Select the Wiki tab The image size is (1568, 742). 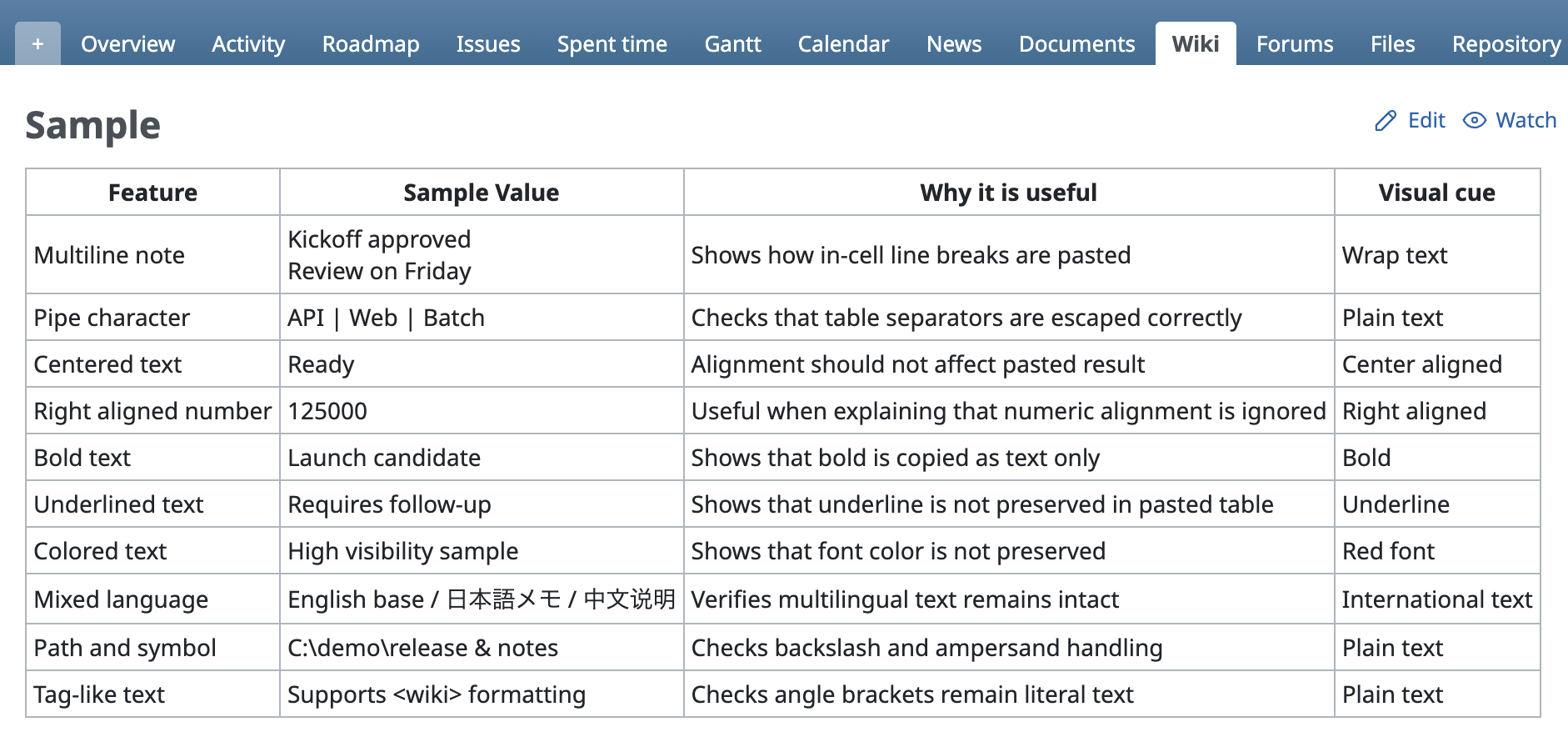coord(1195,44)
